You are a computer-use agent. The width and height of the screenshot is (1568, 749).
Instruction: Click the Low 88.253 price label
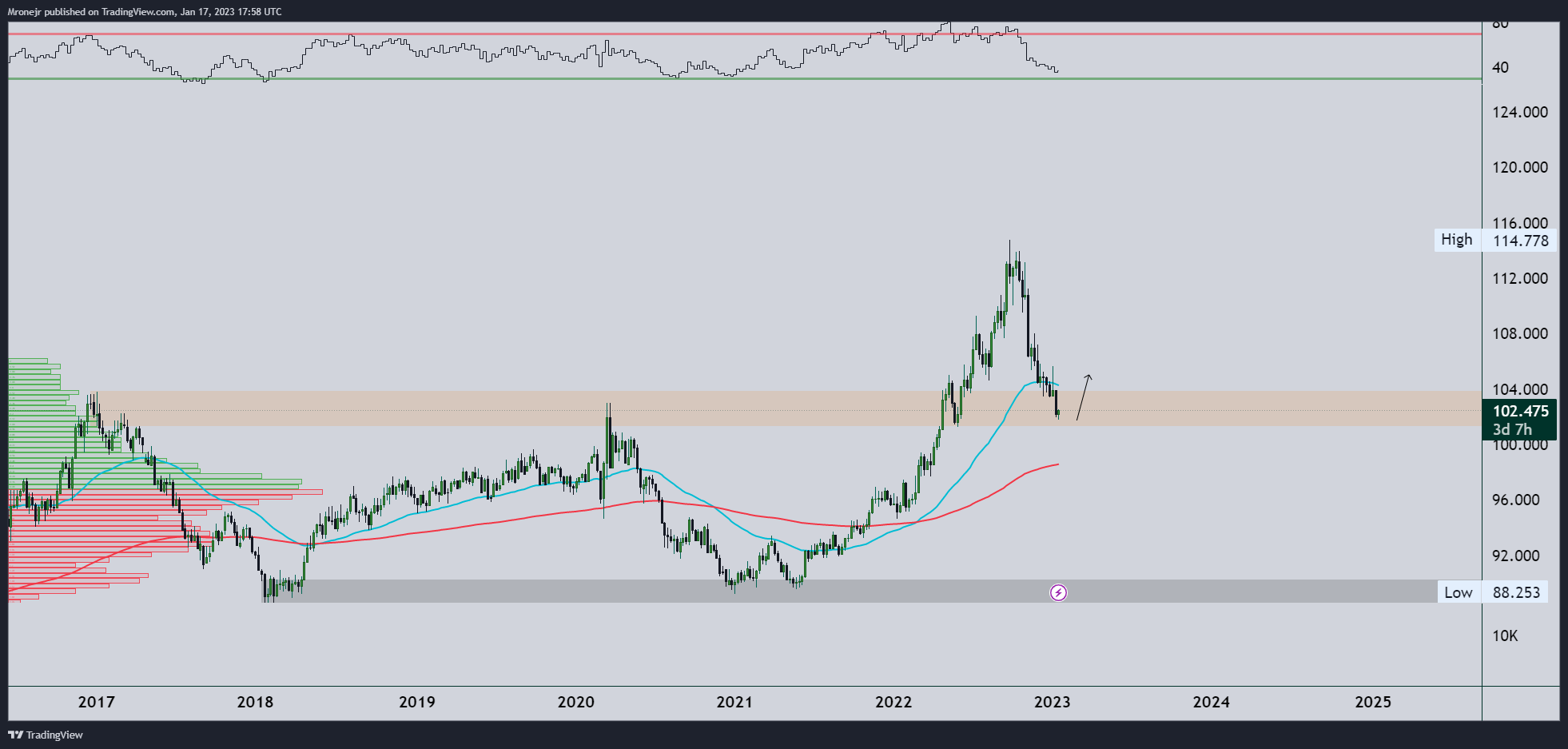(1492, 592)
